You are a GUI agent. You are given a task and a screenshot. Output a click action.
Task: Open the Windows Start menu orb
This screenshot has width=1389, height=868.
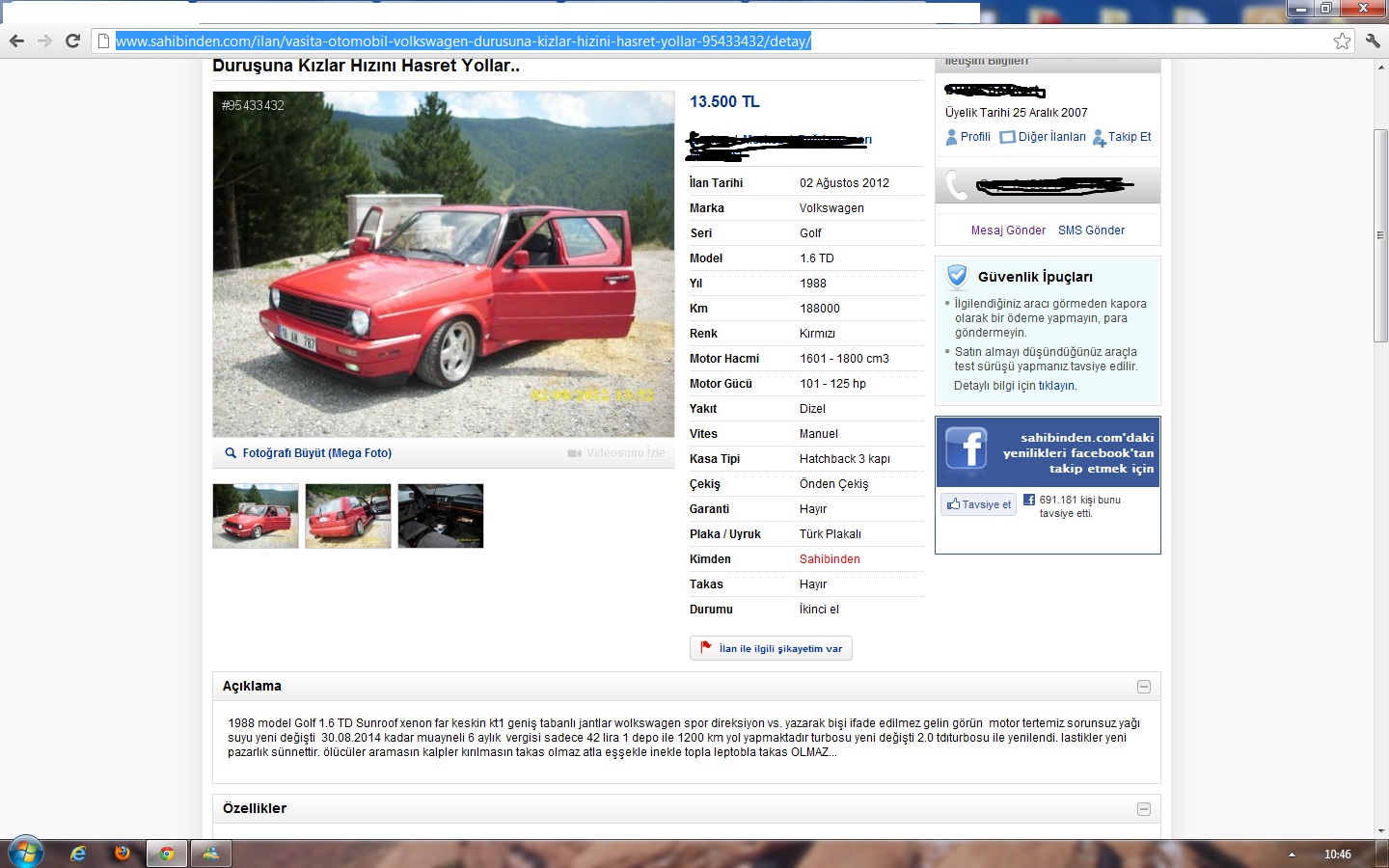(25, 853)
